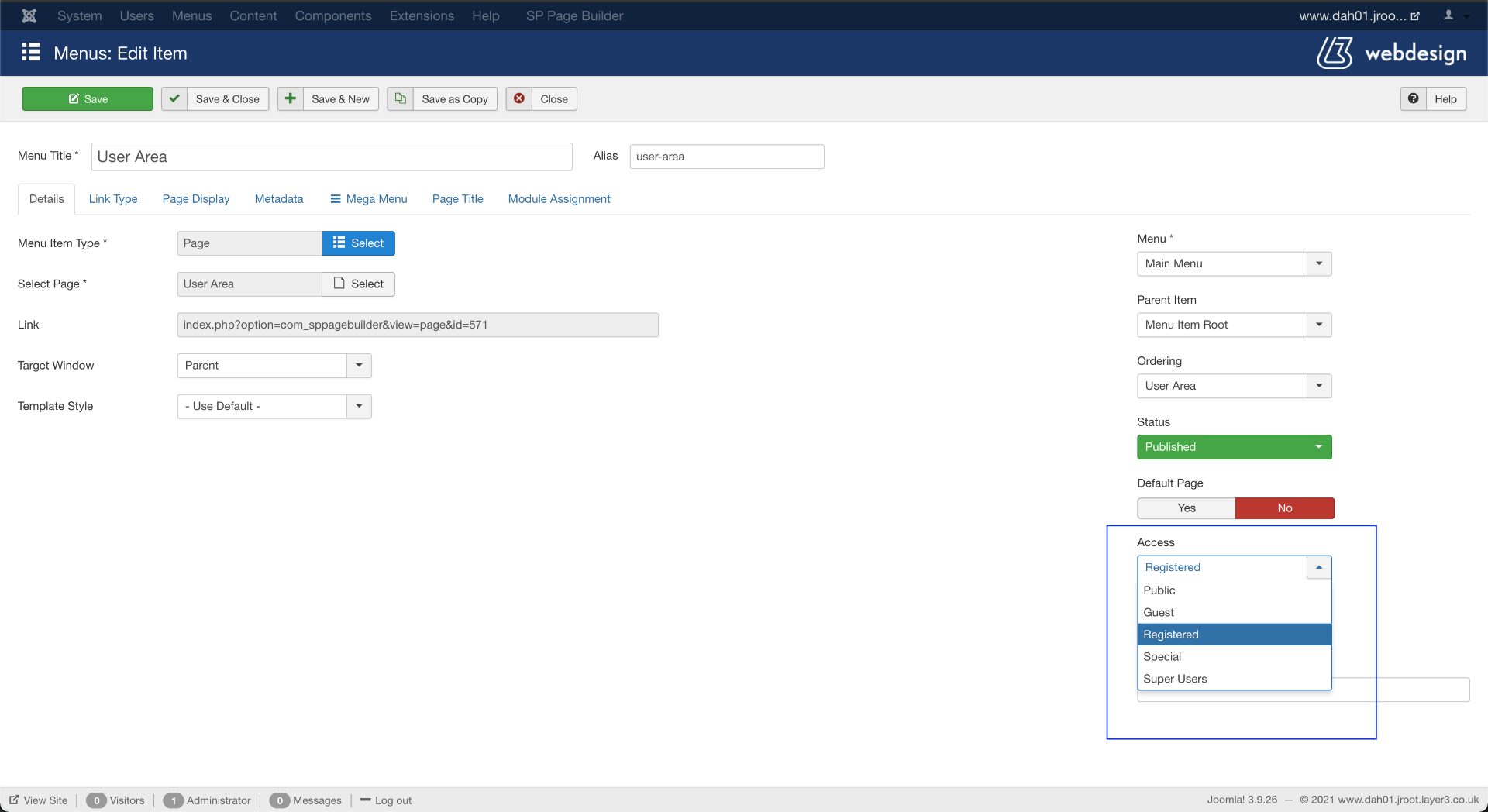The height and width of the screenshot is (812, 1488).
Task: Open the Menus menu in top bar
Action: pyautogui.click(x=191, y=15)
